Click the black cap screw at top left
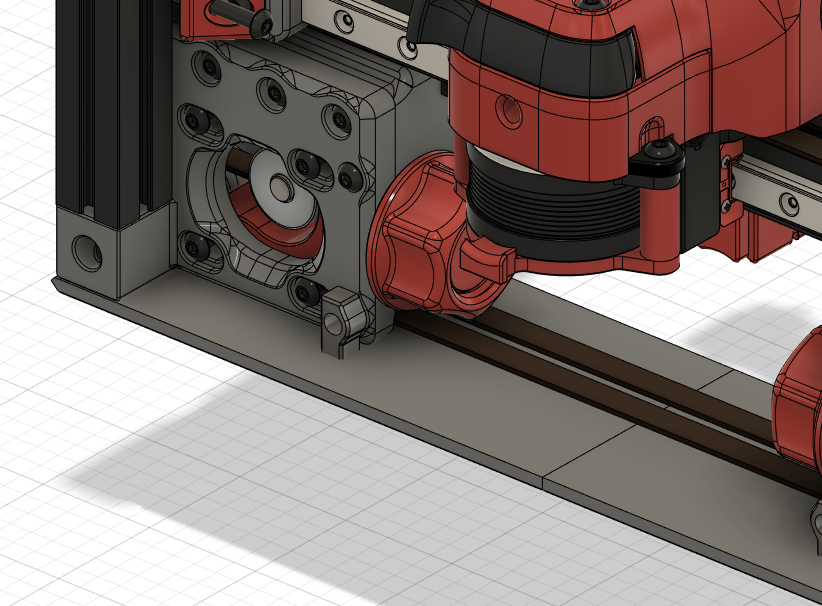Screen dimensions: 822x606 [x=260, y=22]
